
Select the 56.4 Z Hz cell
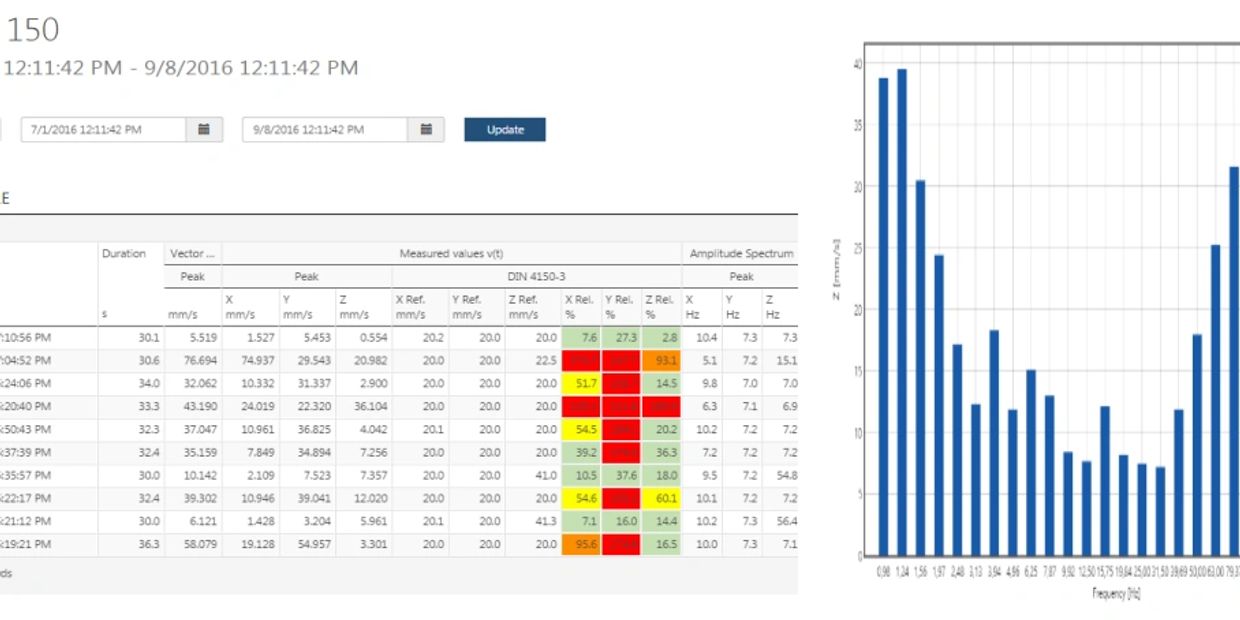tap(780, 522)
